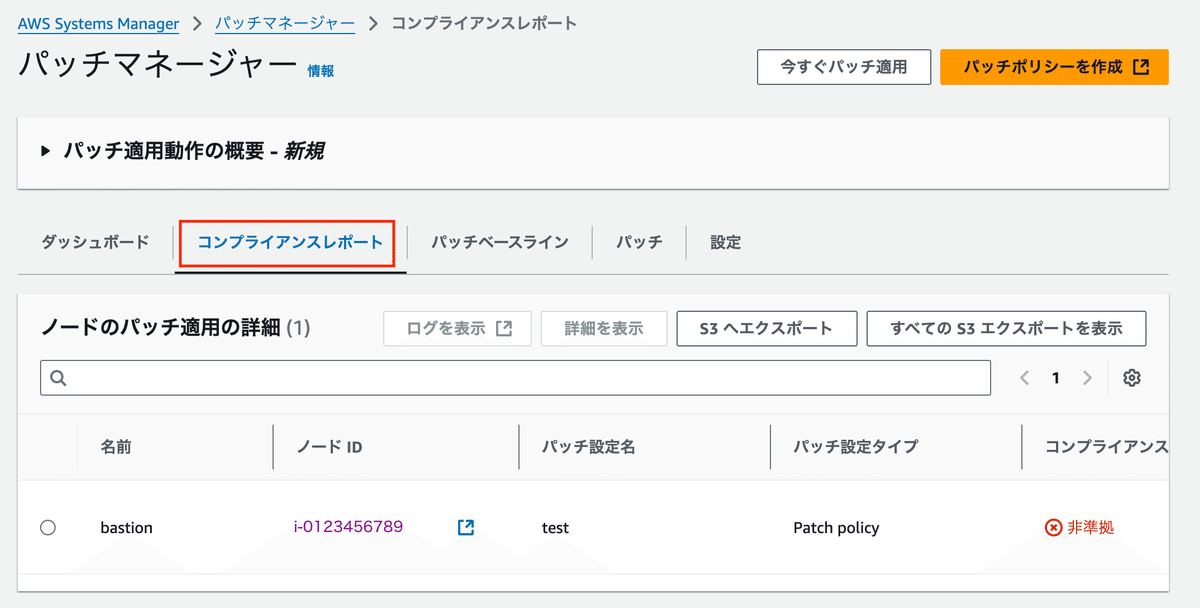Switch to the ダッシュボード tab

tap(96, 242)
